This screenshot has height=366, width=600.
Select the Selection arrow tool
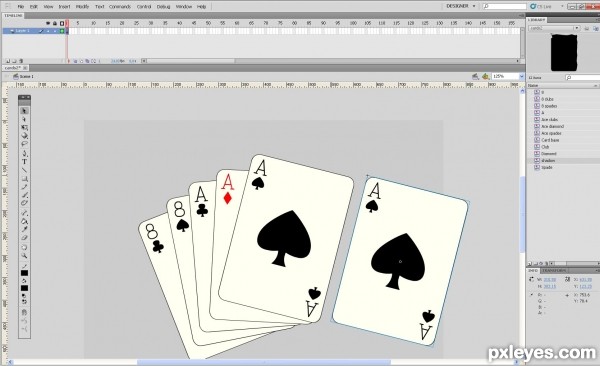coord(24,111)
